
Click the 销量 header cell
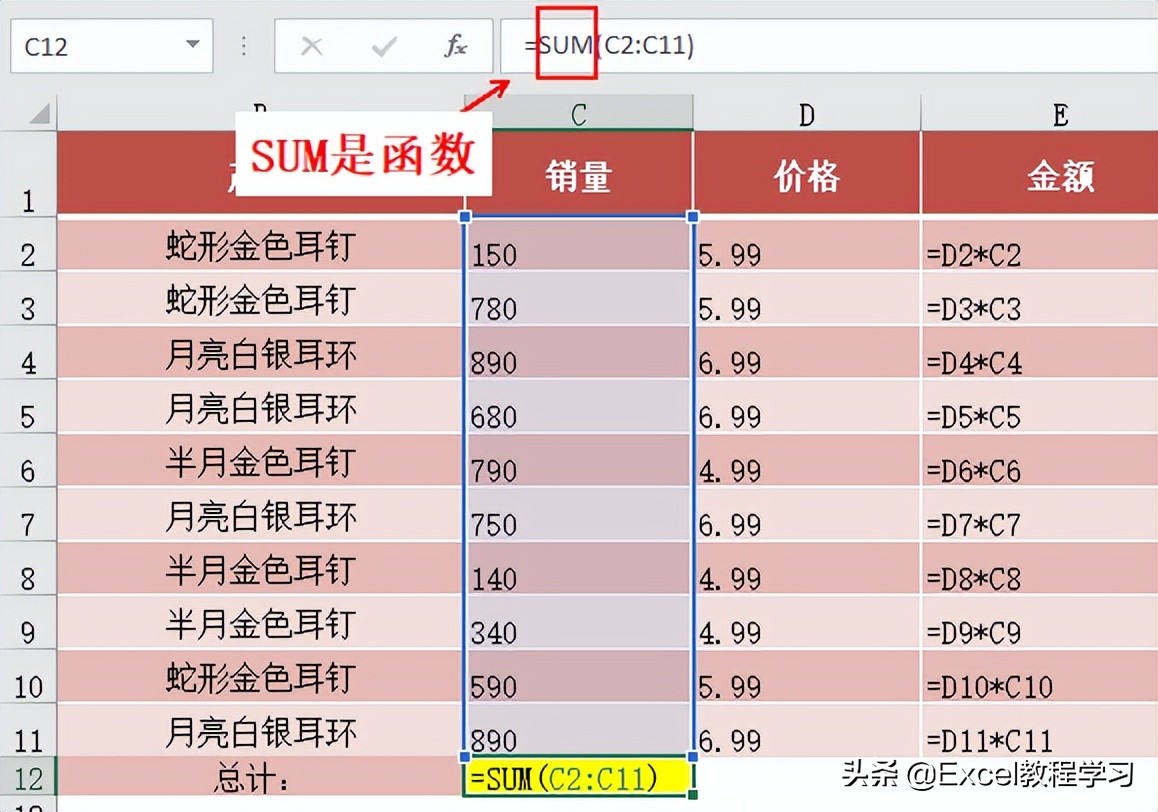(578, 174)
